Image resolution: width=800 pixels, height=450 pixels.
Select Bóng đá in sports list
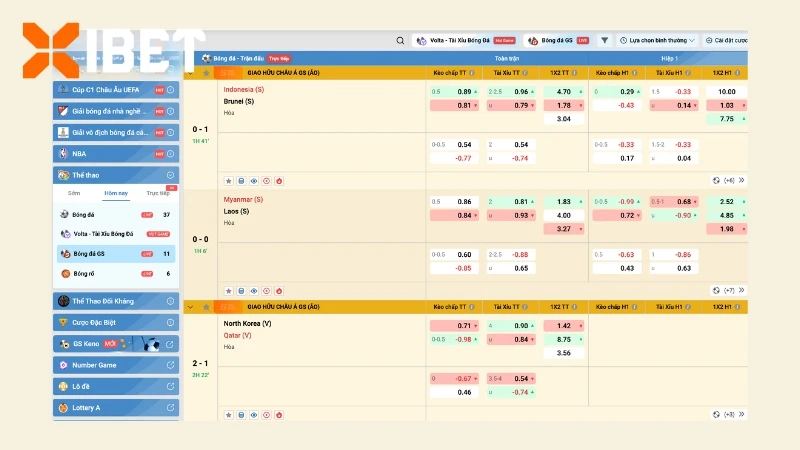[x=116, y=215]
